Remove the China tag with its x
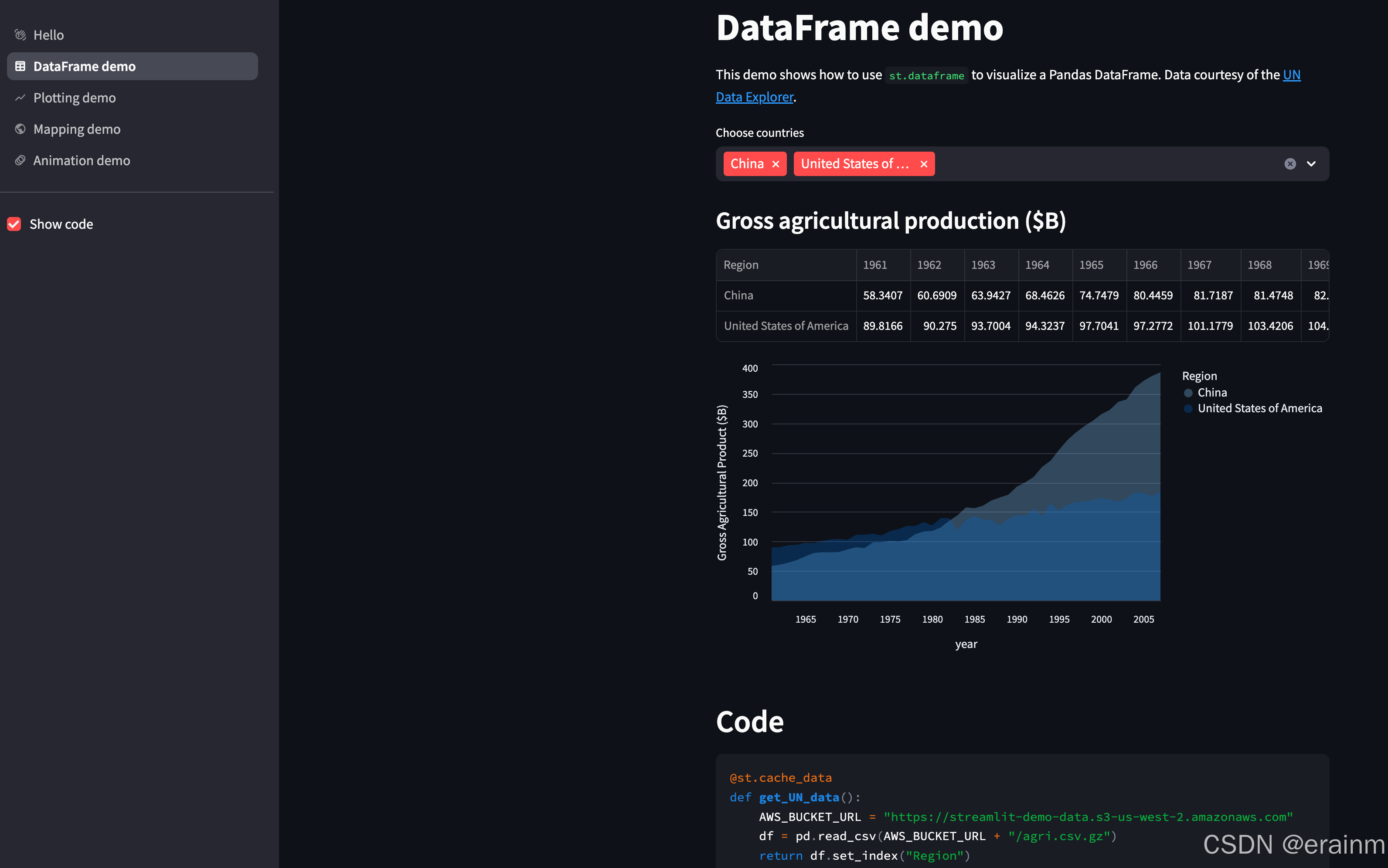The width and height of the screenshot is (1388, 868). 776,164
